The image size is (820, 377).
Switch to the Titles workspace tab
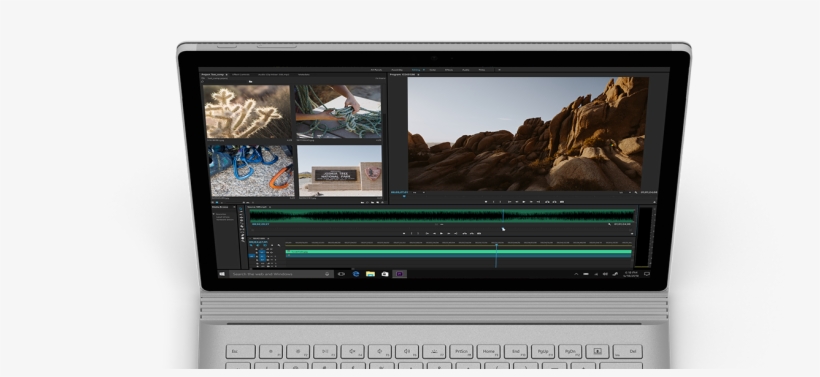click(482, 70)
